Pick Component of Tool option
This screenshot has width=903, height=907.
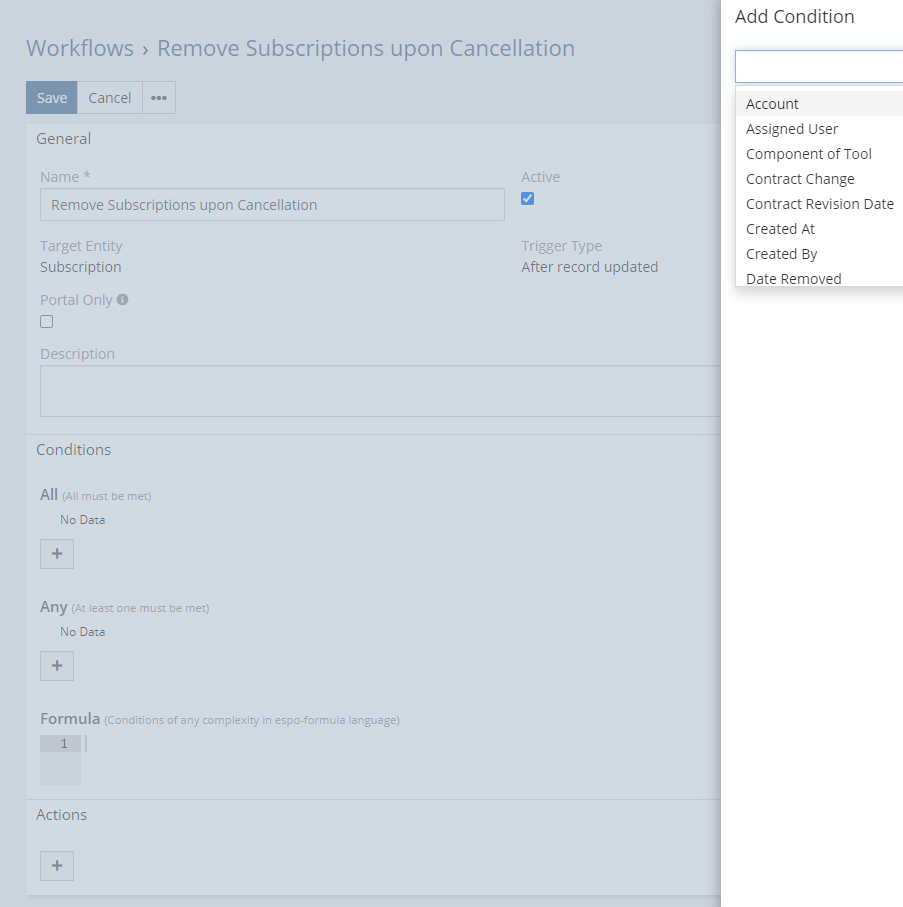coord(808,154)
